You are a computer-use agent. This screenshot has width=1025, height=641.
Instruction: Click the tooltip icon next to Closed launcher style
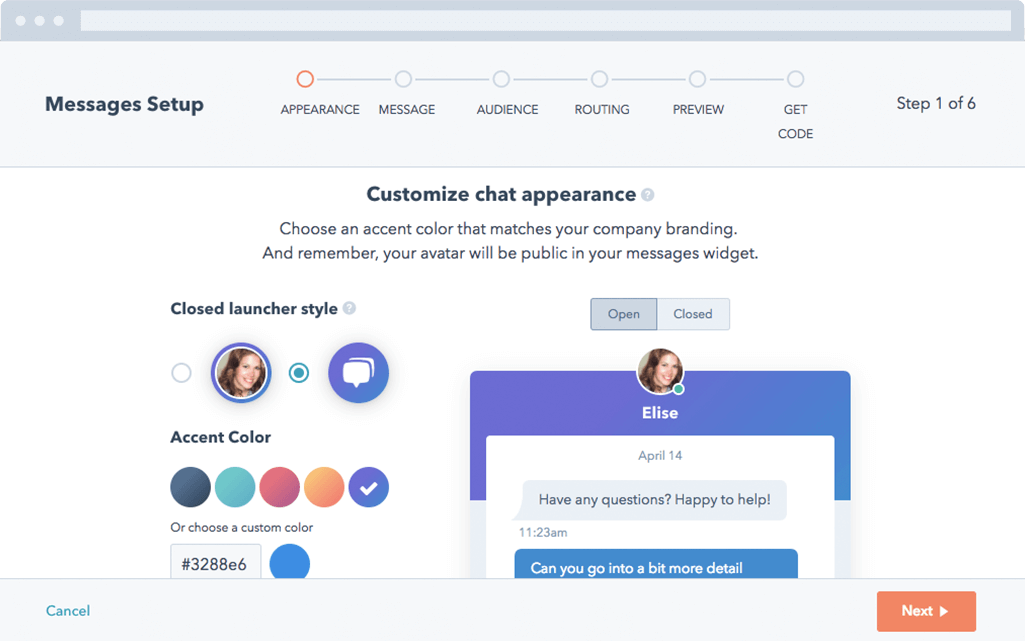pyautogui.click(x=347, y=309)
